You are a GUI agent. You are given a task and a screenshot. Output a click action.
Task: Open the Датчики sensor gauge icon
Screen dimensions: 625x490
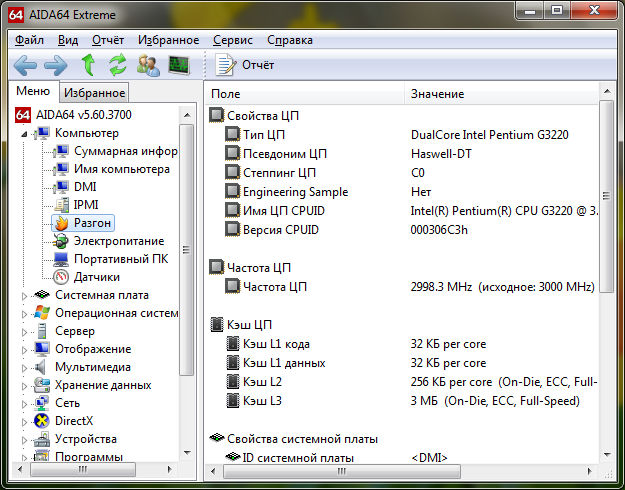[x=61, y=277]
